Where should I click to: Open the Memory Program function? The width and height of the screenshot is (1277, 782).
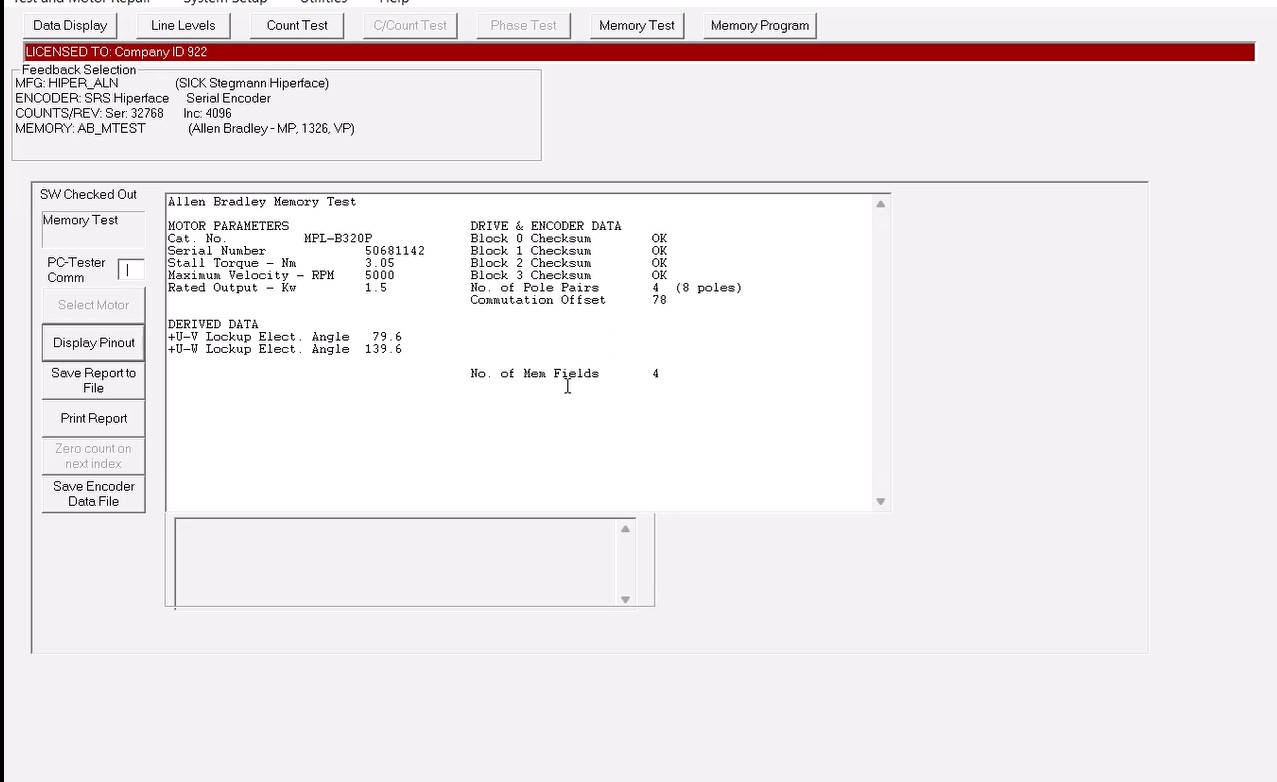(x=760, y=25)
